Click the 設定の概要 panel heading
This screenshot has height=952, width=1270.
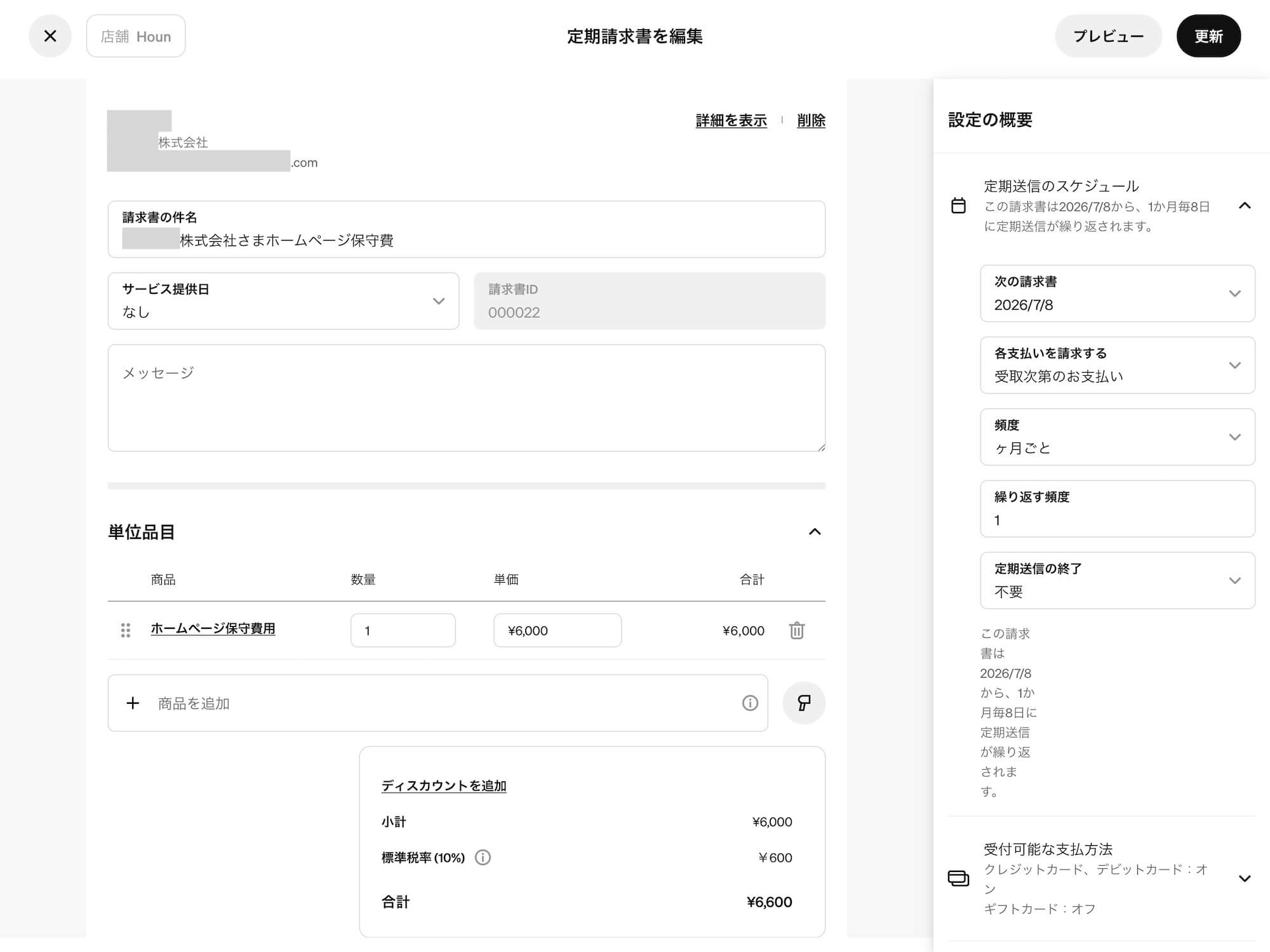(990, 120)
